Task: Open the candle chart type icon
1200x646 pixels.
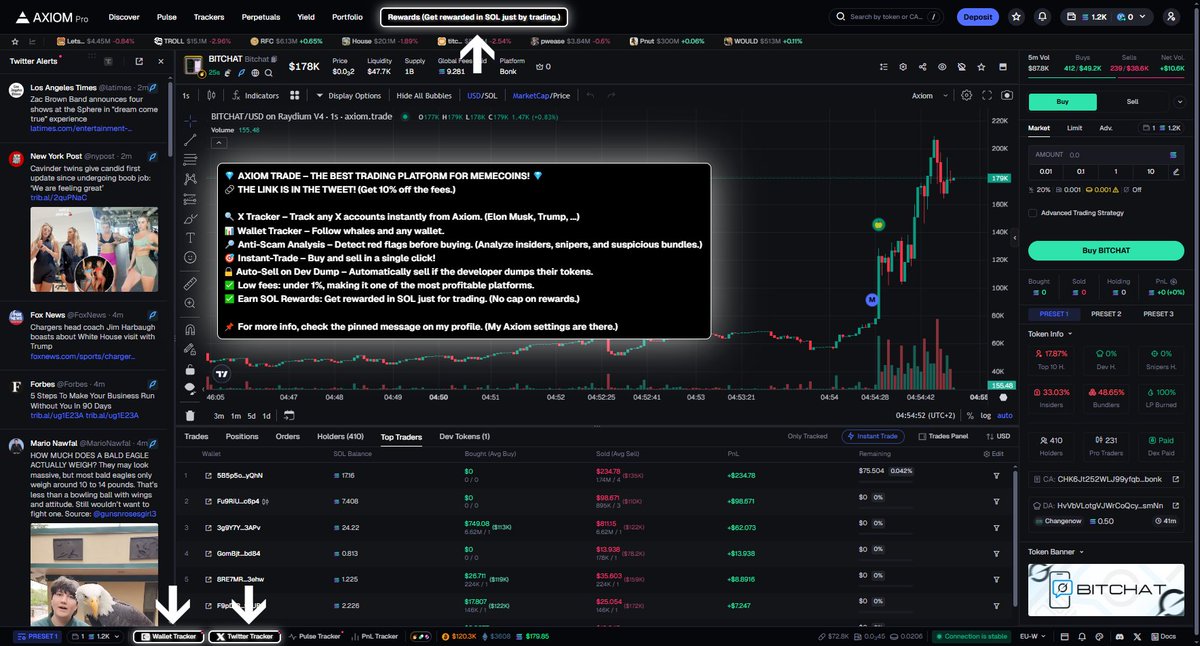Action: [212, 96]
